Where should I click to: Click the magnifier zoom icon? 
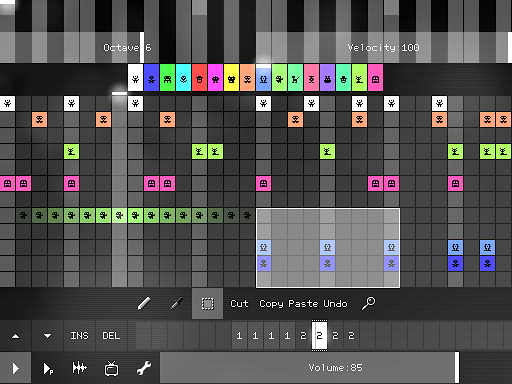(x=368, y=303)
